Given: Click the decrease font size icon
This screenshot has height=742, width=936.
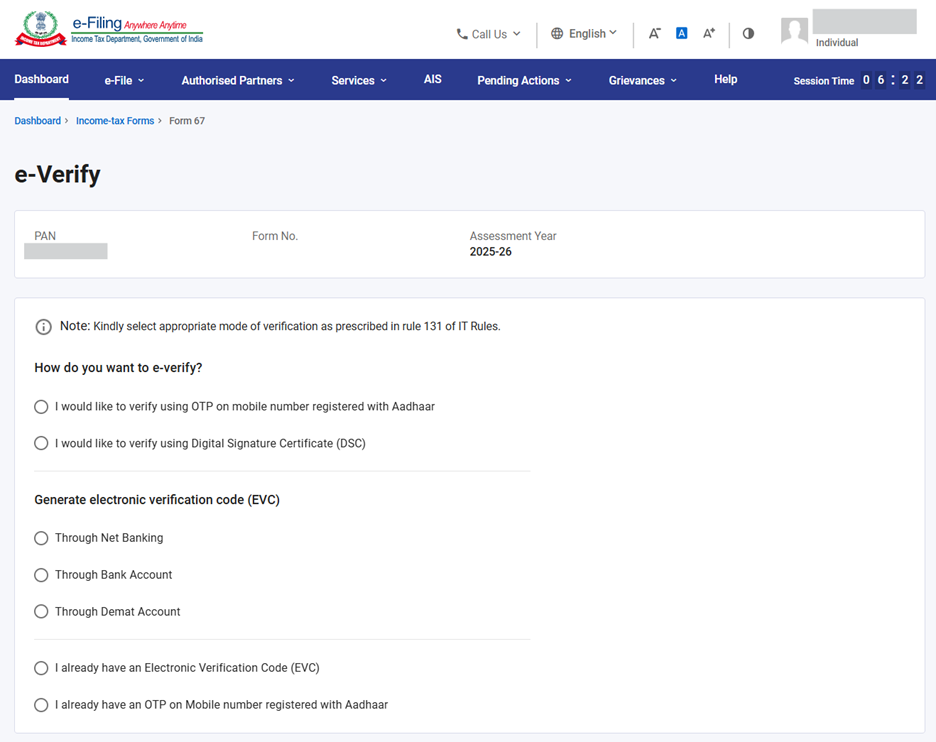Looking at the screenshot, I should coord(654,33).
